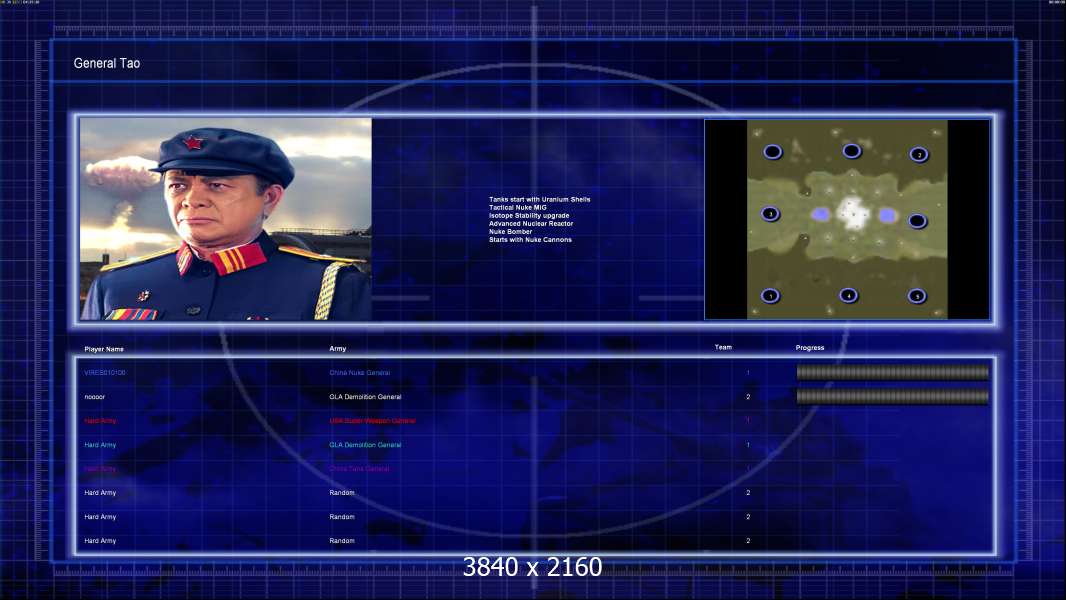1066x600 pixels.
Task: Click the General Tao title text
Action: 107,63
